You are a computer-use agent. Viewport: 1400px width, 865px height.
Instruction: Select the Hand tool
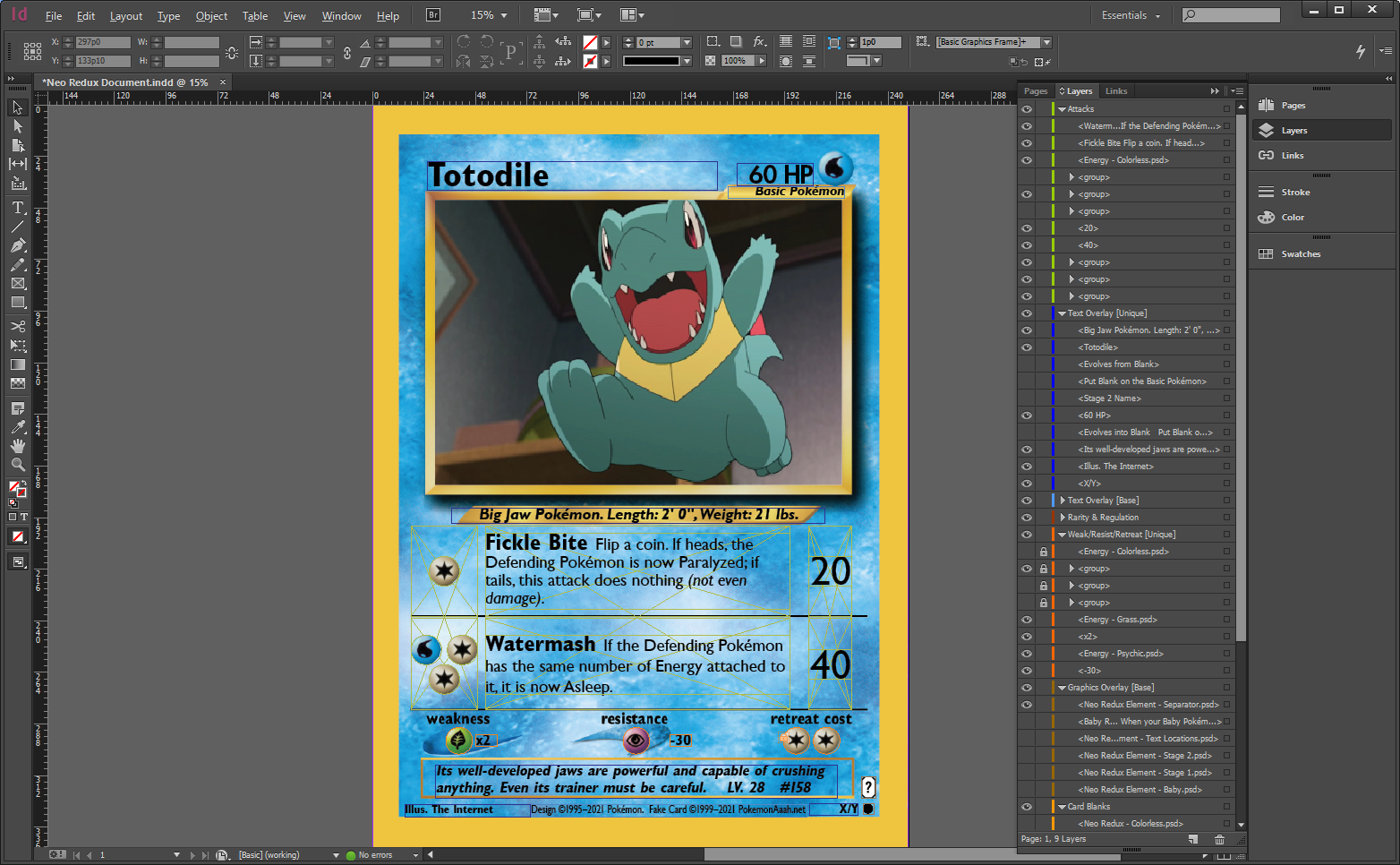(17, 446)
